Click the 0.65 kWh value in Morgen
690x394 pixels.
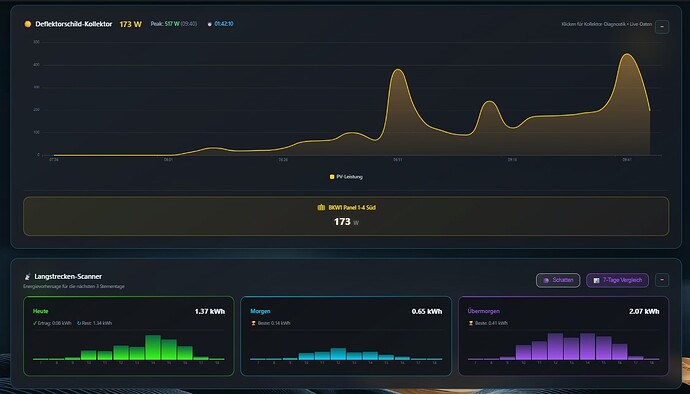427,311
